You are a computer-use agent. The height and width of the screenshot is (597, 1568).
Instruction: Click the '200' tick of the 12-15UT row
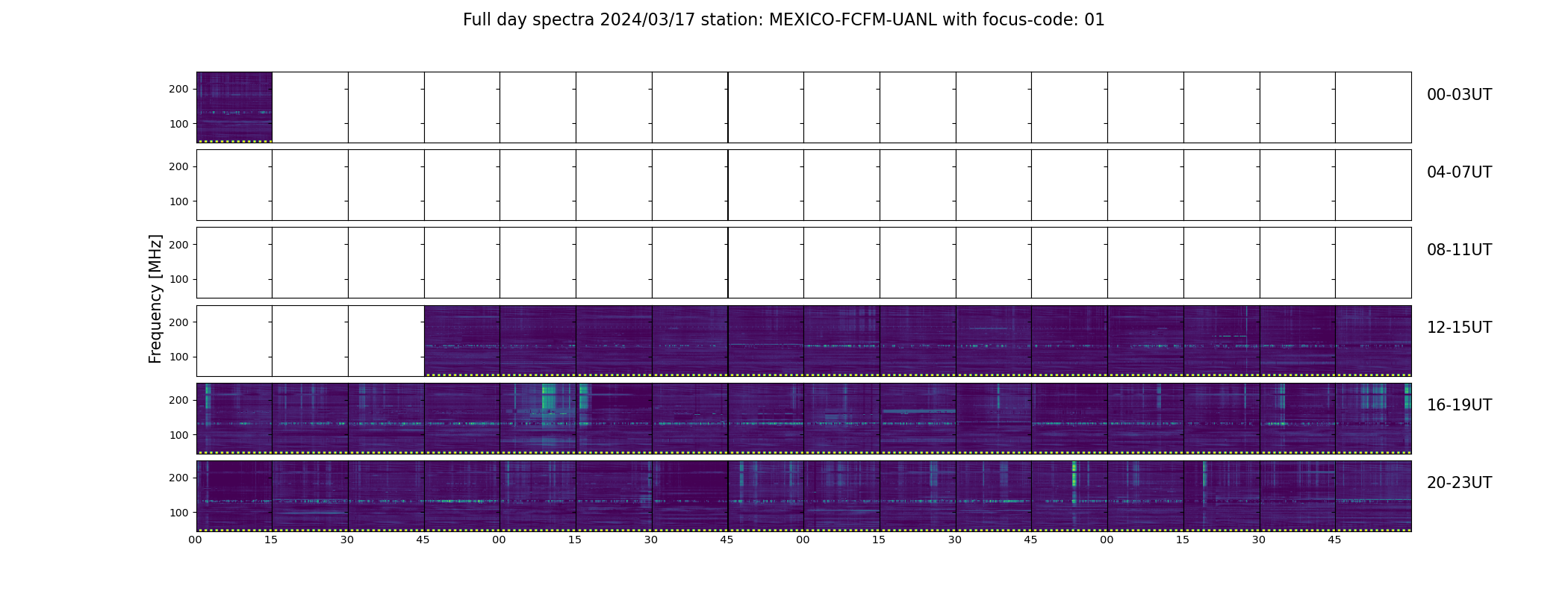[178, 322]
